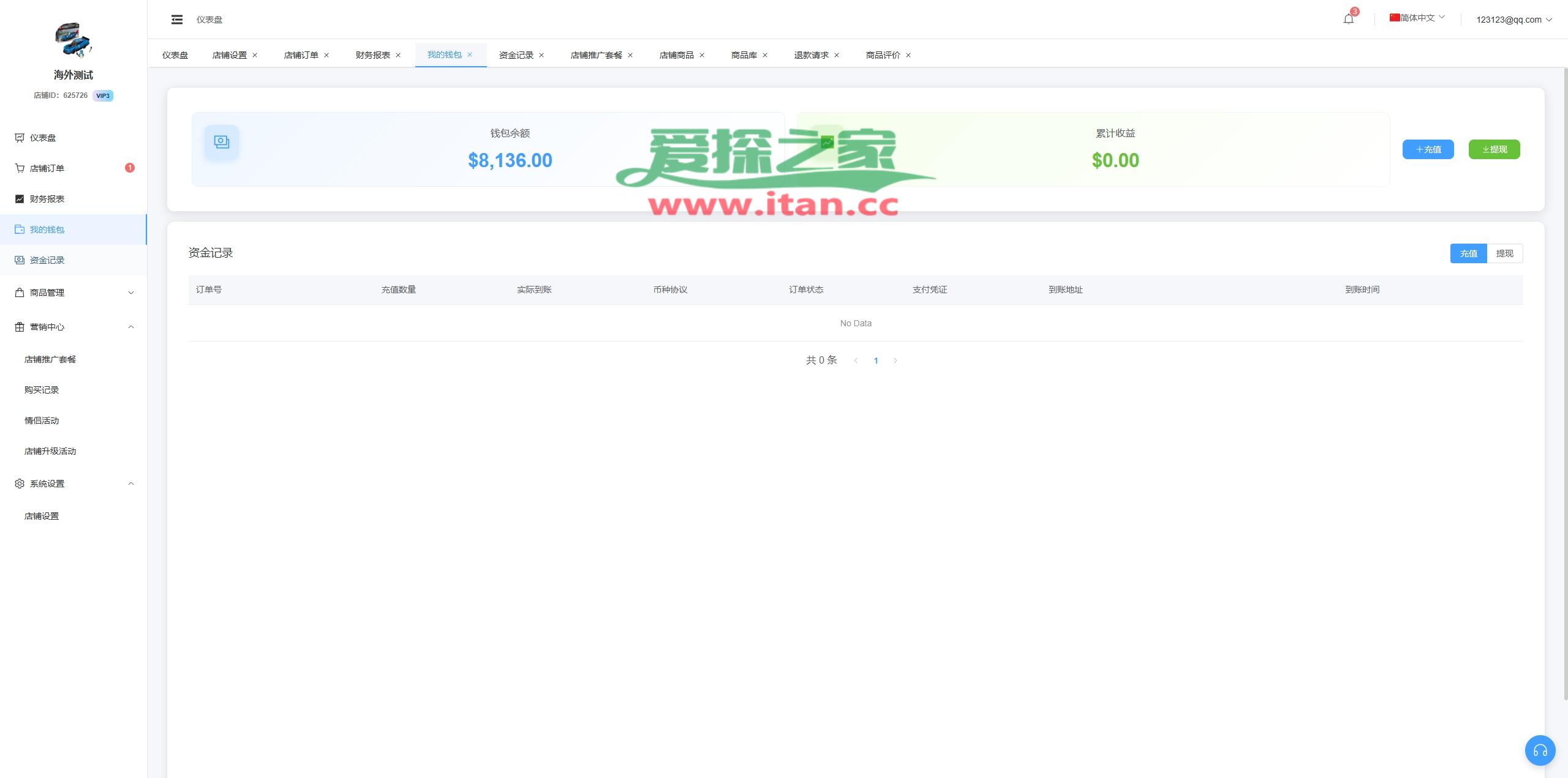The image size is (1568, 778).
Task: Click the 订单号 column header
Action: coord(209,290)
